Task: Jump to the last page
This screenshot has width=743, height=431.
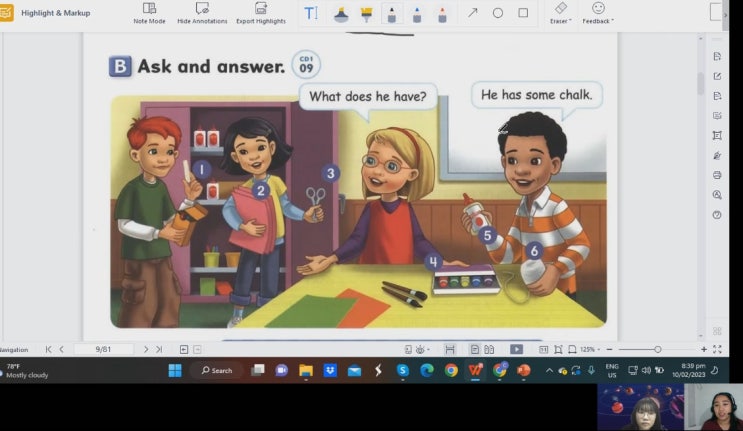Action: [x=159, y=350]
